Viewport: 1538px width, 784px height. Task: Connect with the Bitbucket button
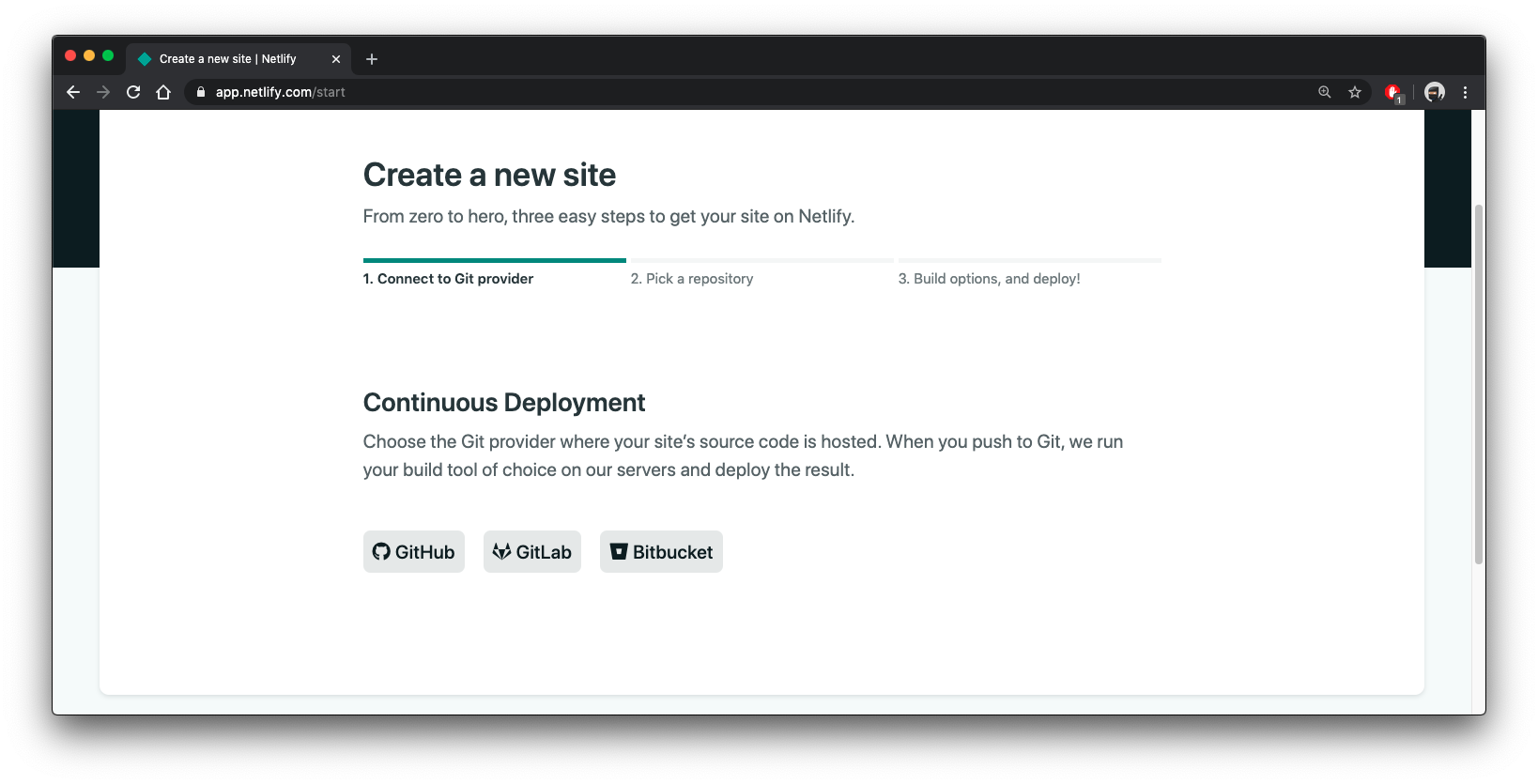(x=661, y=552)
